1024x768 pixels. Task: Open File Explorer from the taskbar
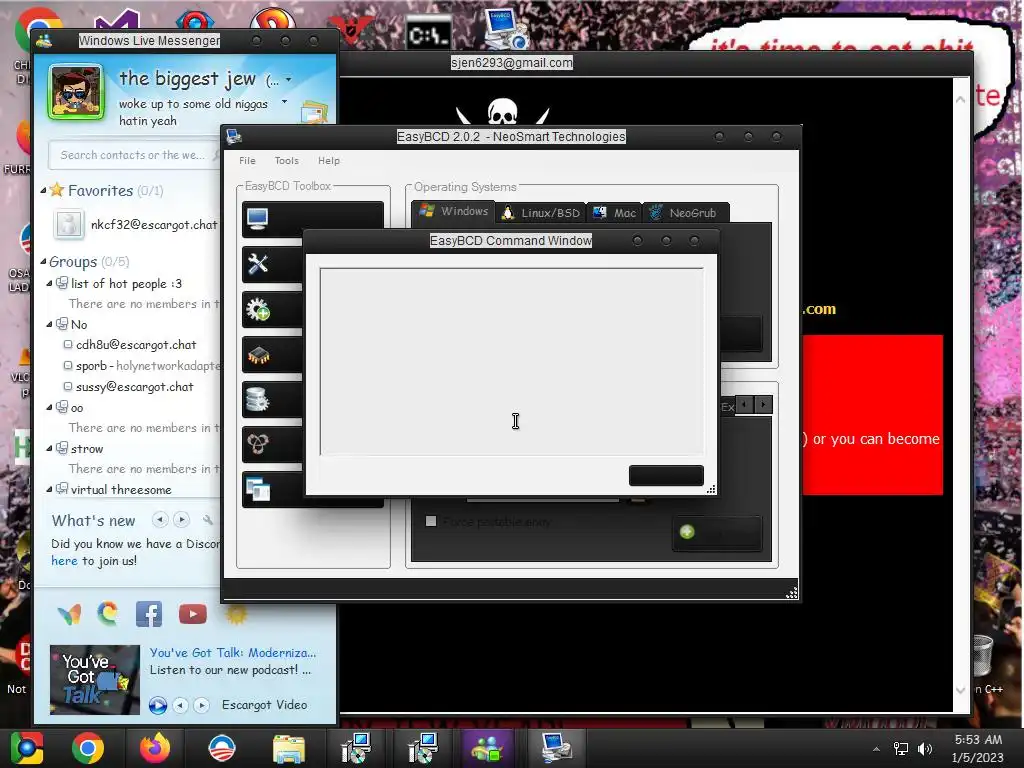[289, 749]
